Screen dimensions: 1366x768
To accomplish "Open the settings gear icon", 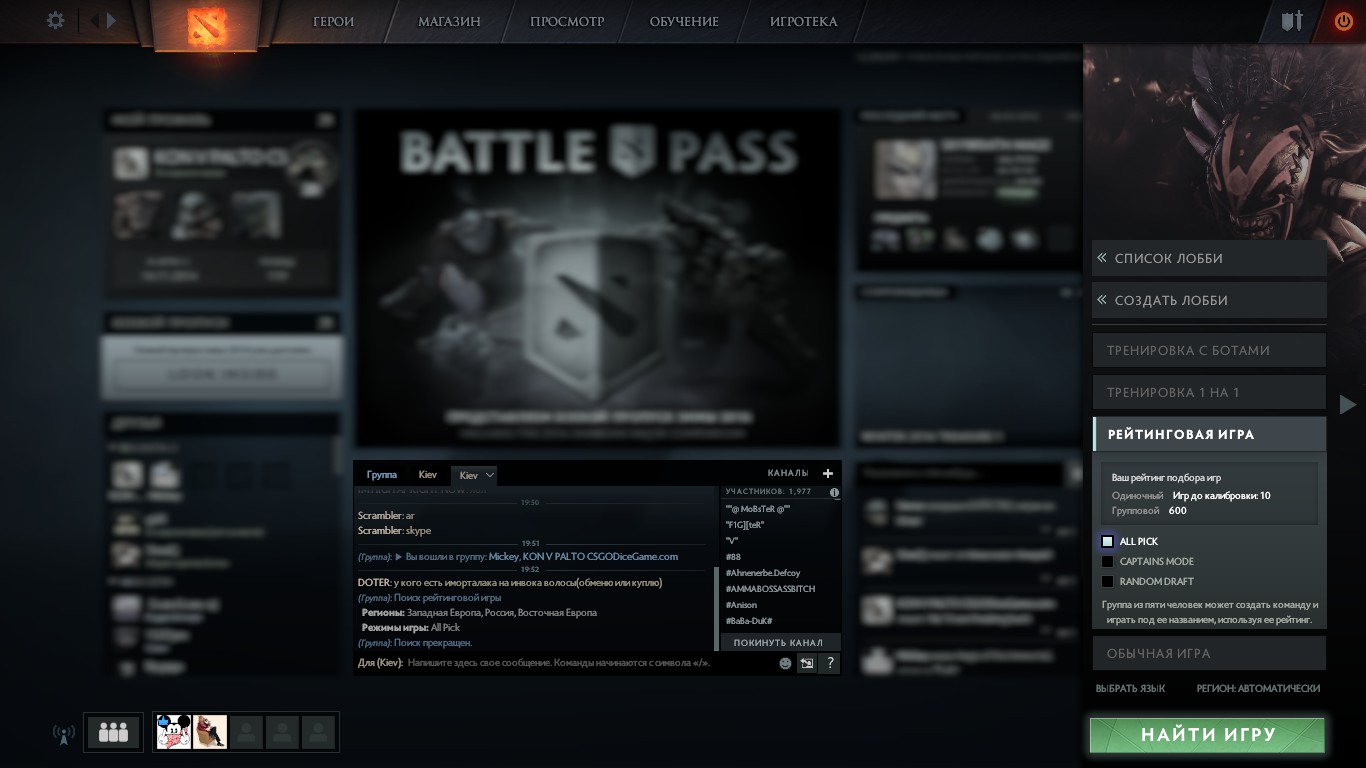I will point(55,20).
